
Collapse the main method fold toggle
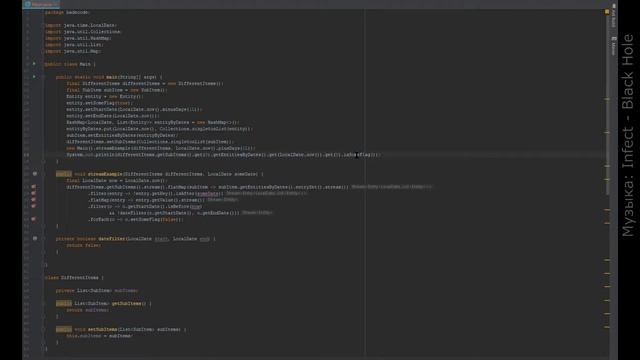(43, 77)
